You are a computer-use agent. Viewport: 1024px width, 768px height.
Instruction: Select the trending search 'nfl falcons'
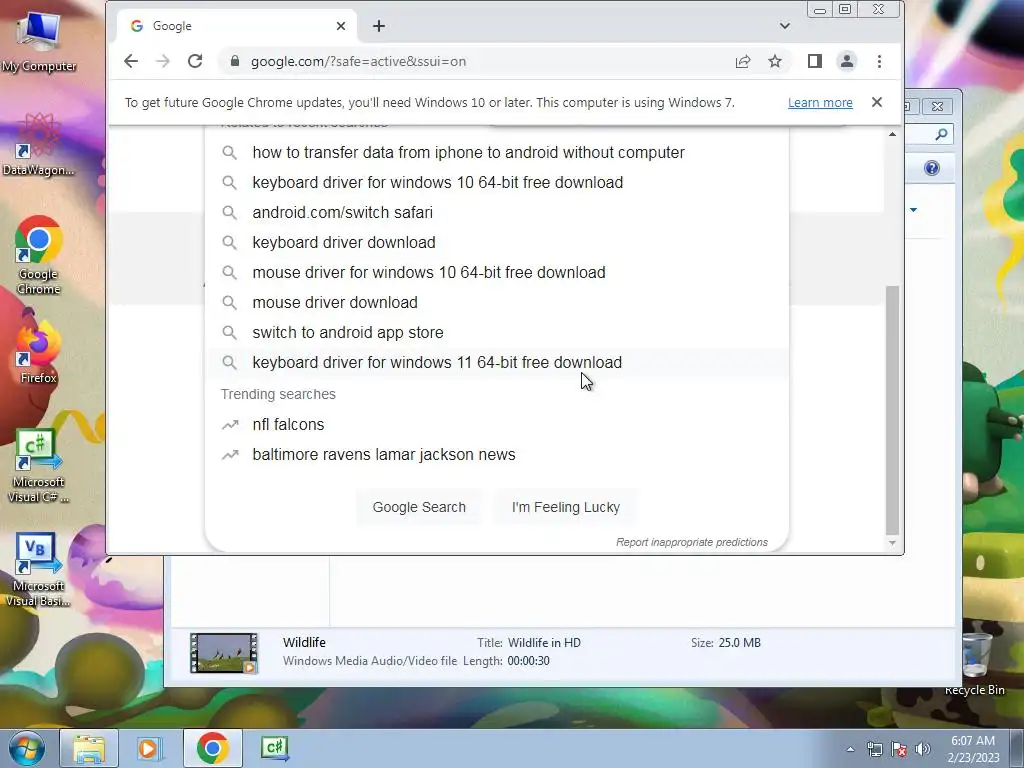[x=496, y=424]
